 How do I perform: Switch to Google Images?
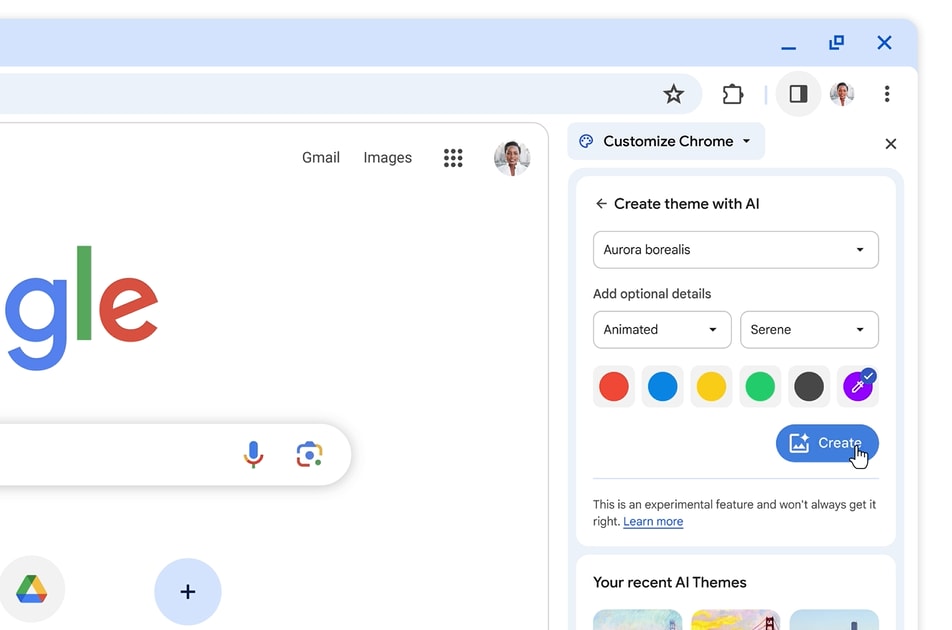(x=387, y=157)
